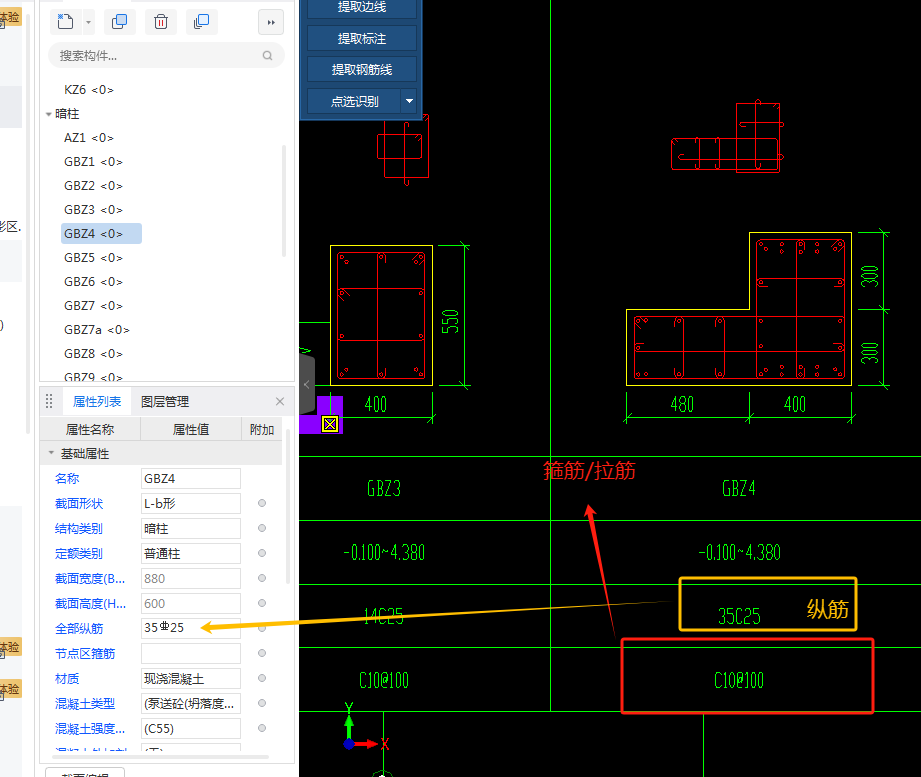Select GBZ3 in component list
The width and height of the screenshot is (921, 777).
tap(93, 210)
